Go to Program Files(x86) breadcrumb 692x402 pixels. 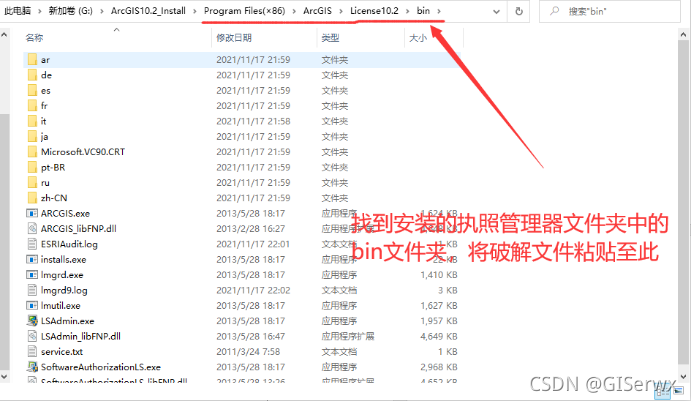244,11
